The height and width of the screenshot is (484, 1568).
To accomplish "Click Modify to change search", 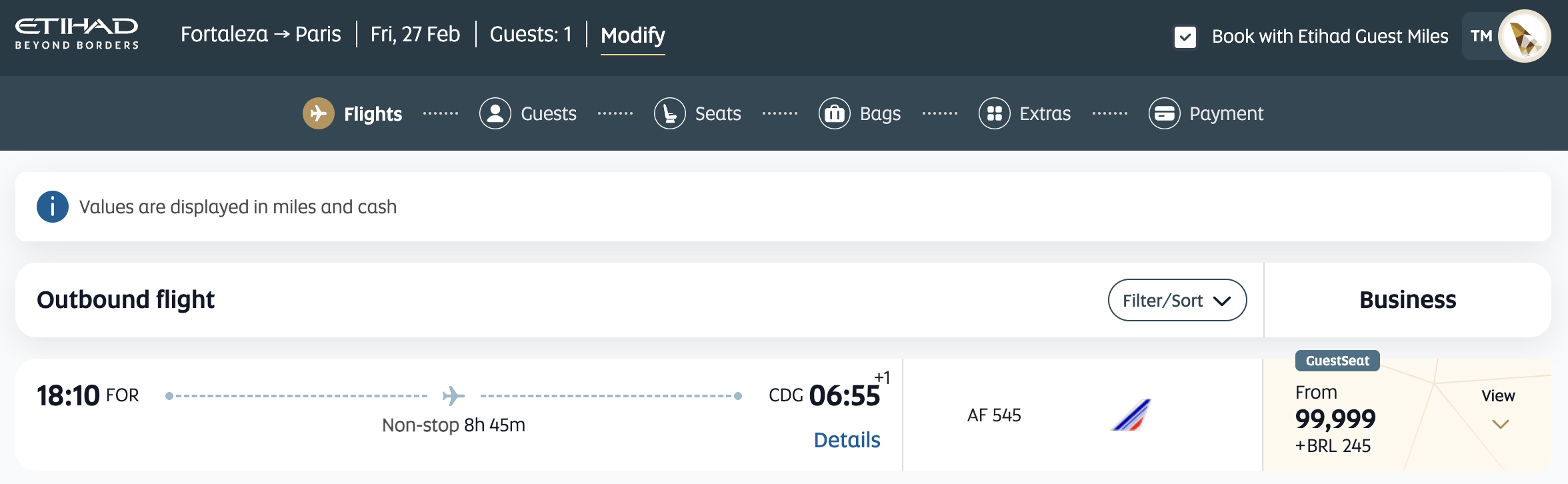I will click(633, 35).
